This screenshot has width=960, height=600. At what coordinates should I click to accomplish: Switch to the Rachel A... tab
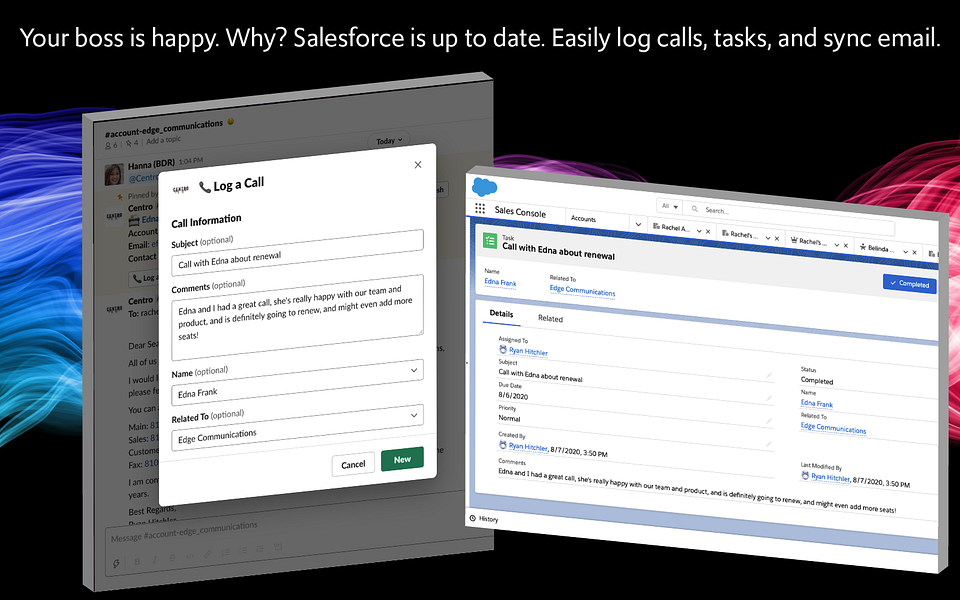[x=671, y=227]
